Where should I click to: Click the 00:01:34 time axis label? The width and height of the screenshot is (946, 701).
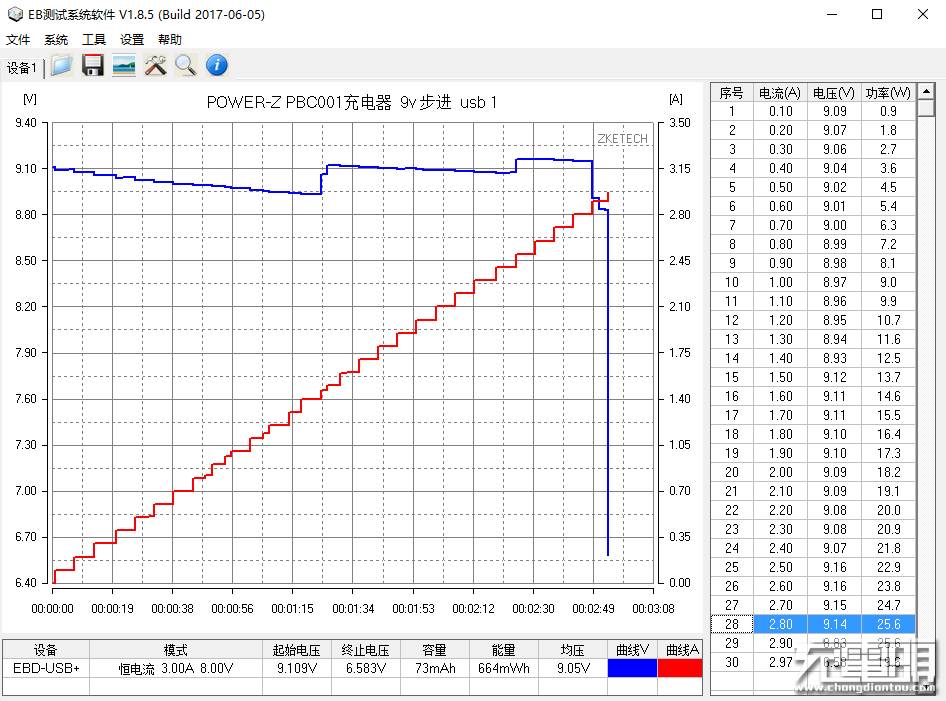coord(353,609)
